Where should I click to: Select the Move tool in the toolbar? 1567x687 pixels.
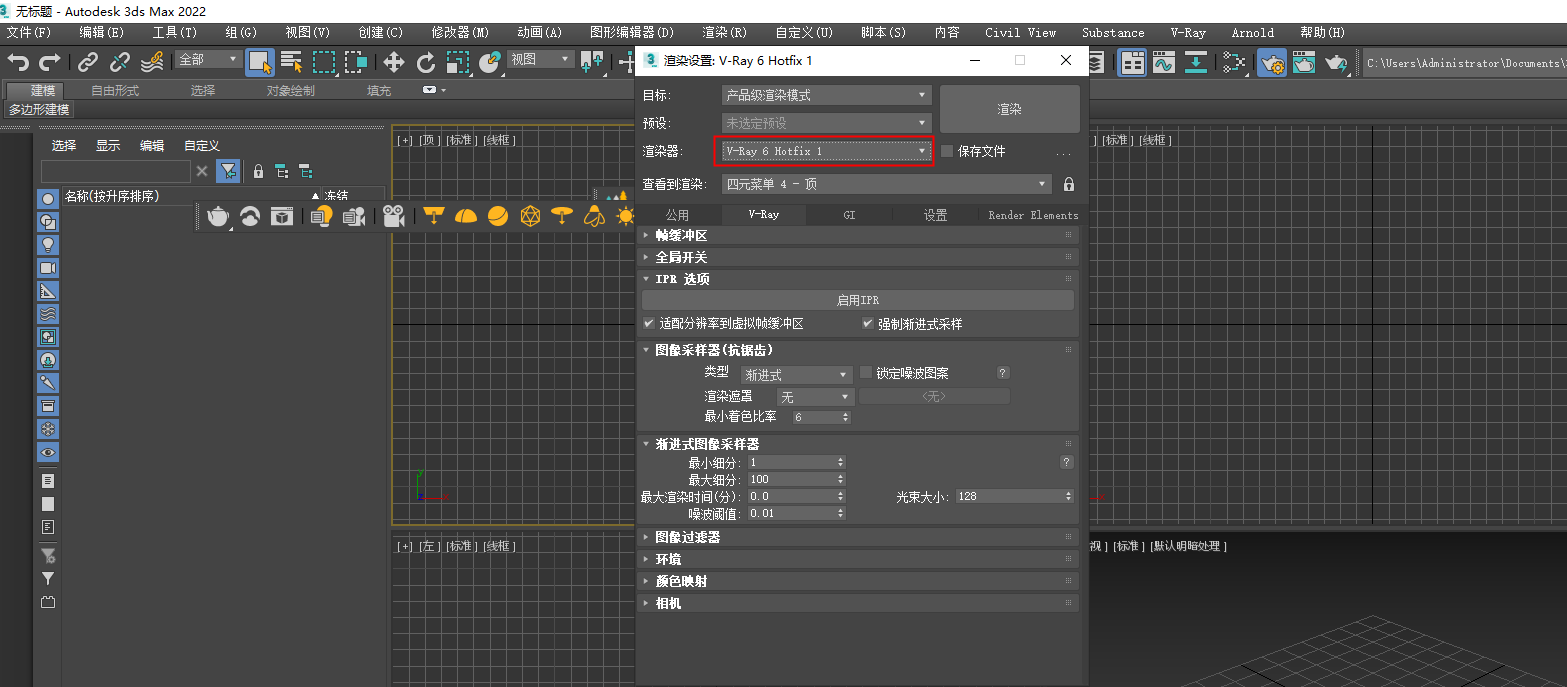[392, 62]
